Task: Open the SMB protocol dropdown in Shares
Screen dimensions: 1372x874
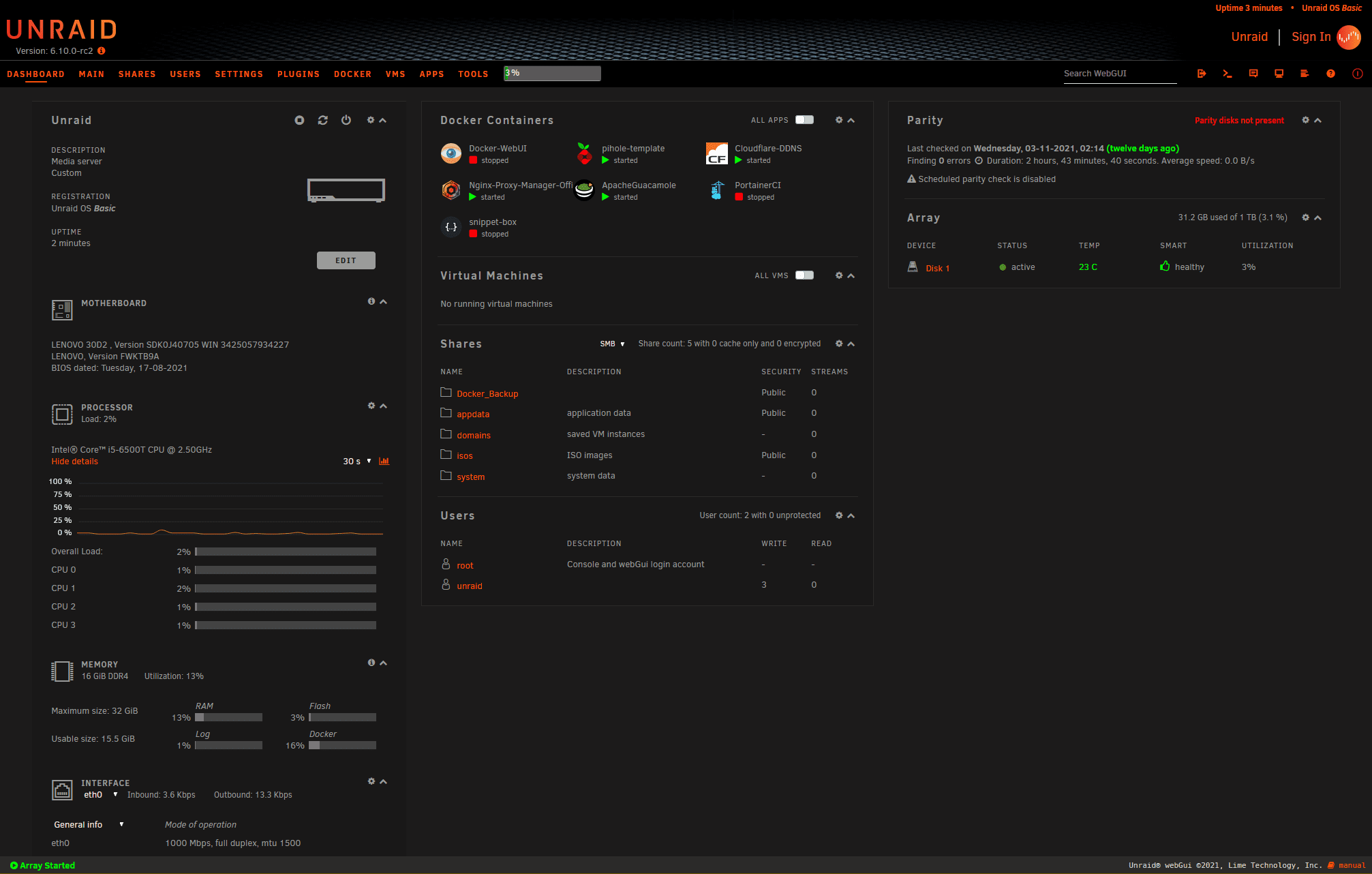Action: 612,344
